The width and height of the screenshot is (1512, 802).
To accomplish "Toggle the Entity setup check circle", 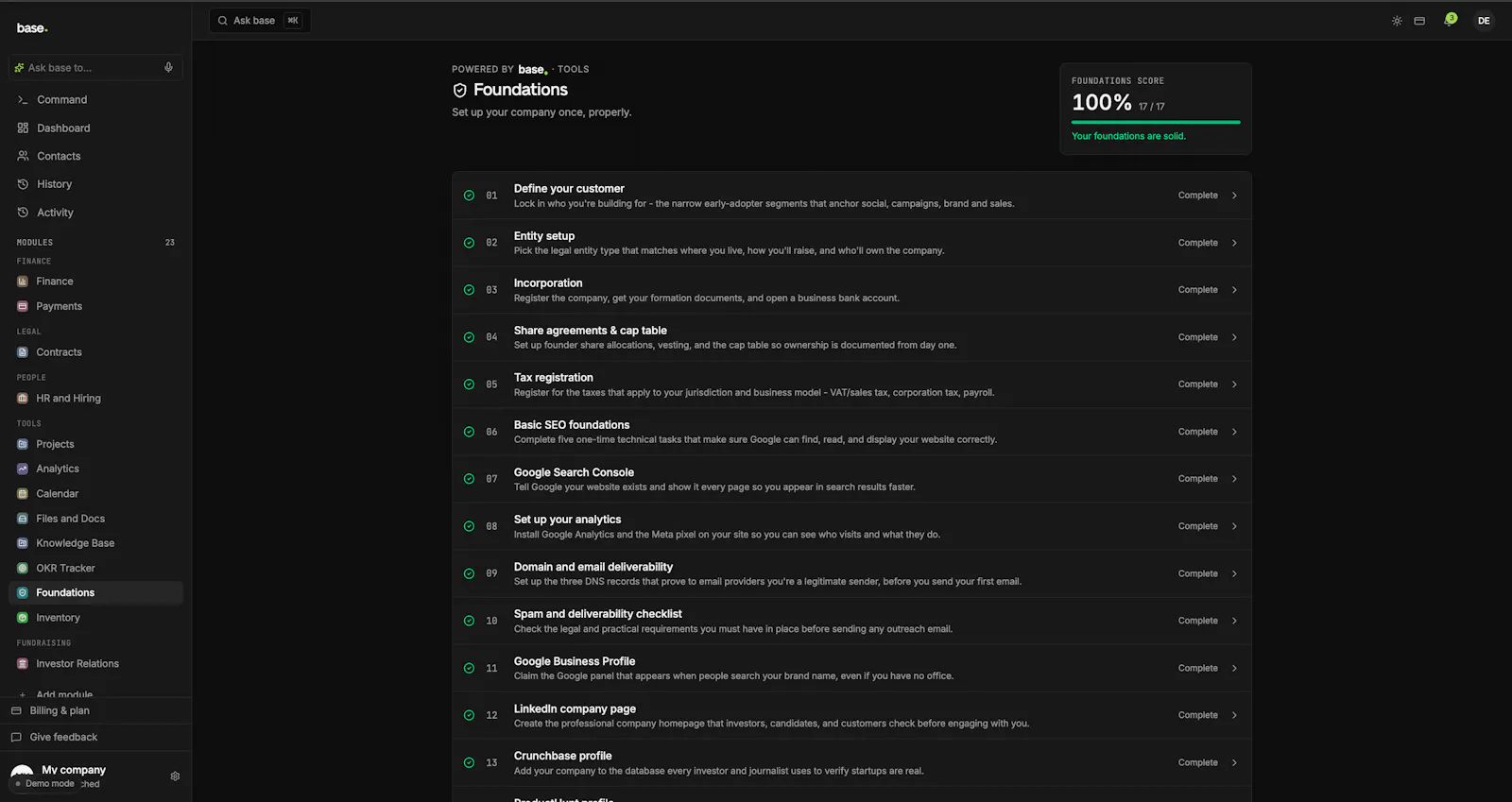I will [x=469, y=243].
